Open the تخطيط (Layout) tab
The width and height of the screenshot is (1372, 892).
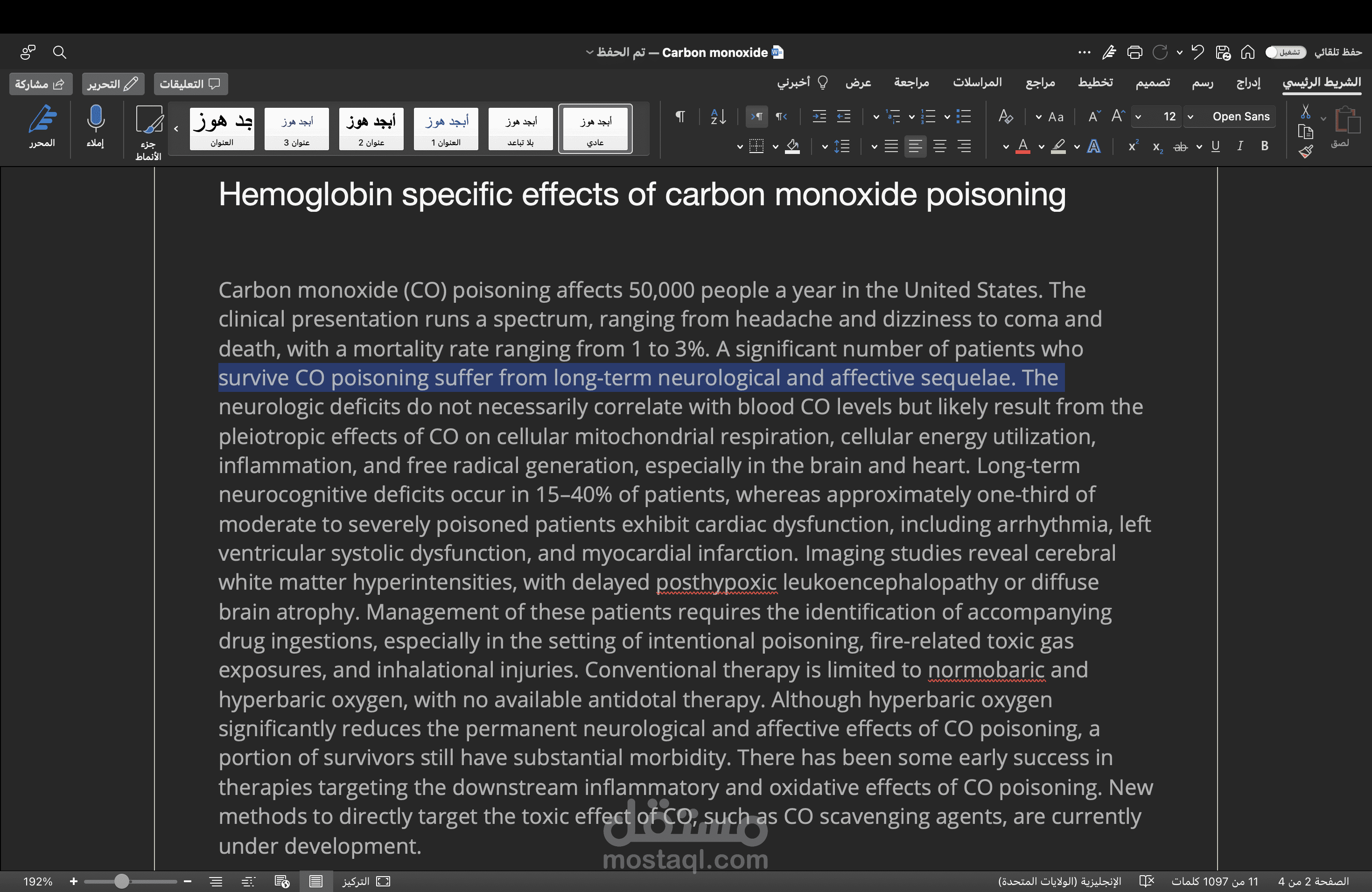(1095, 83)
